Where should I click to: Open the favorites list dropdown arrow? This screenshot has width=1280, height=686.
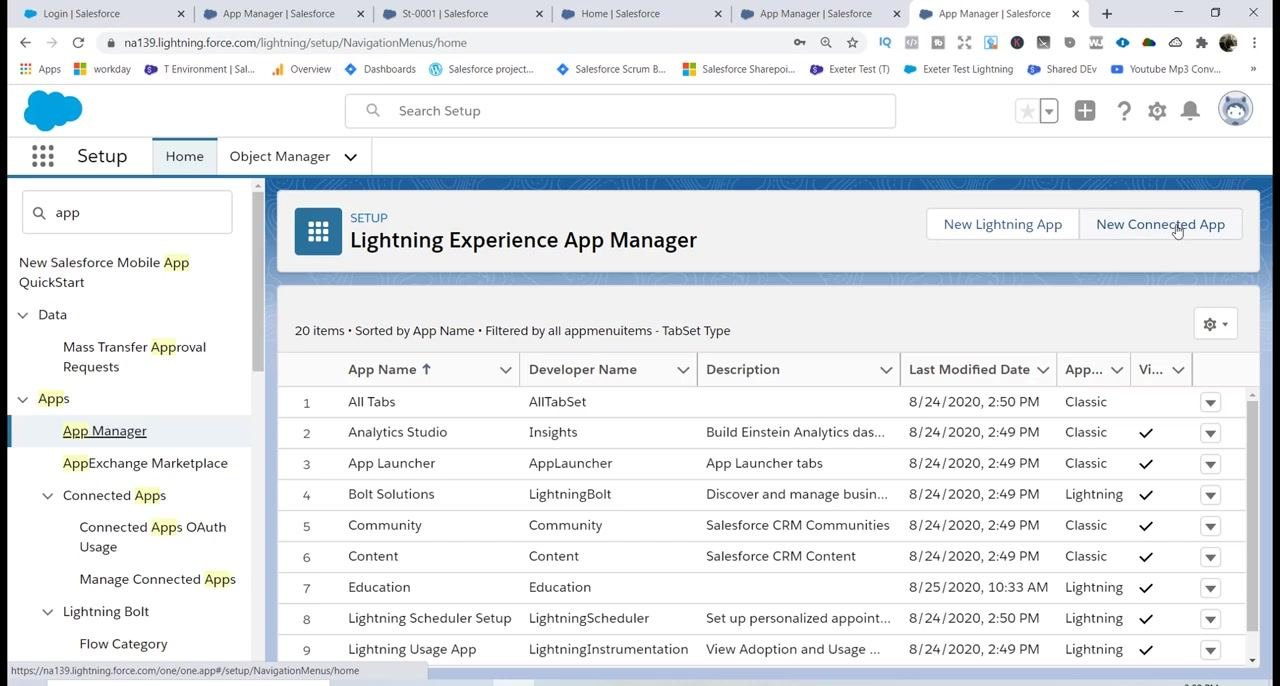click(x=1049, y=111)
